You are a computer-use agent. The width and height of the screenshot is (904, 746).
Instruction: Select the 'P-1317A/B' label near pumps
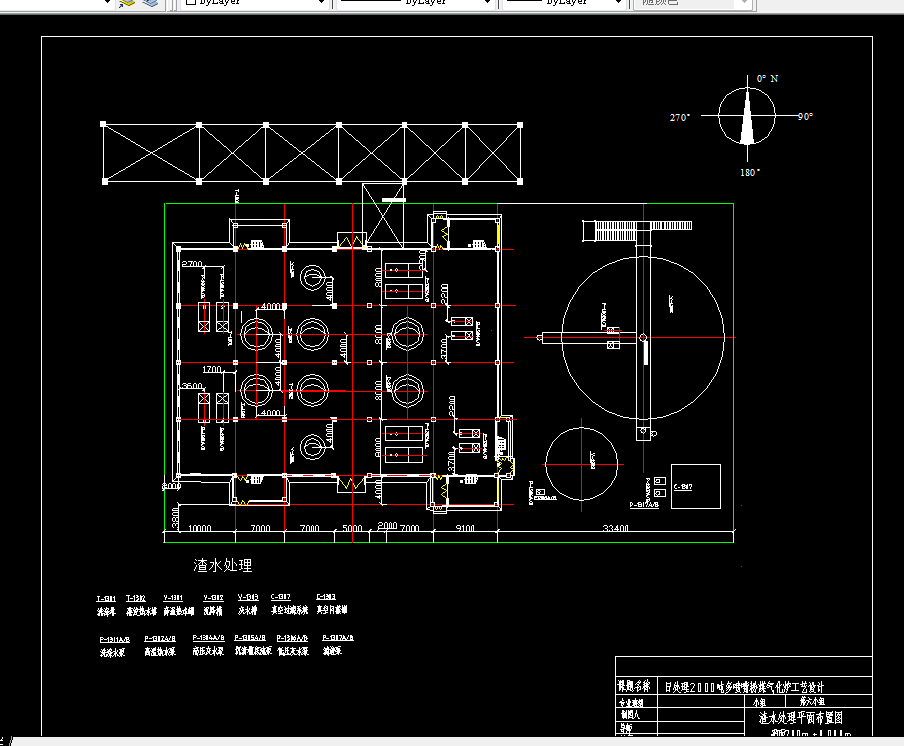644,504
